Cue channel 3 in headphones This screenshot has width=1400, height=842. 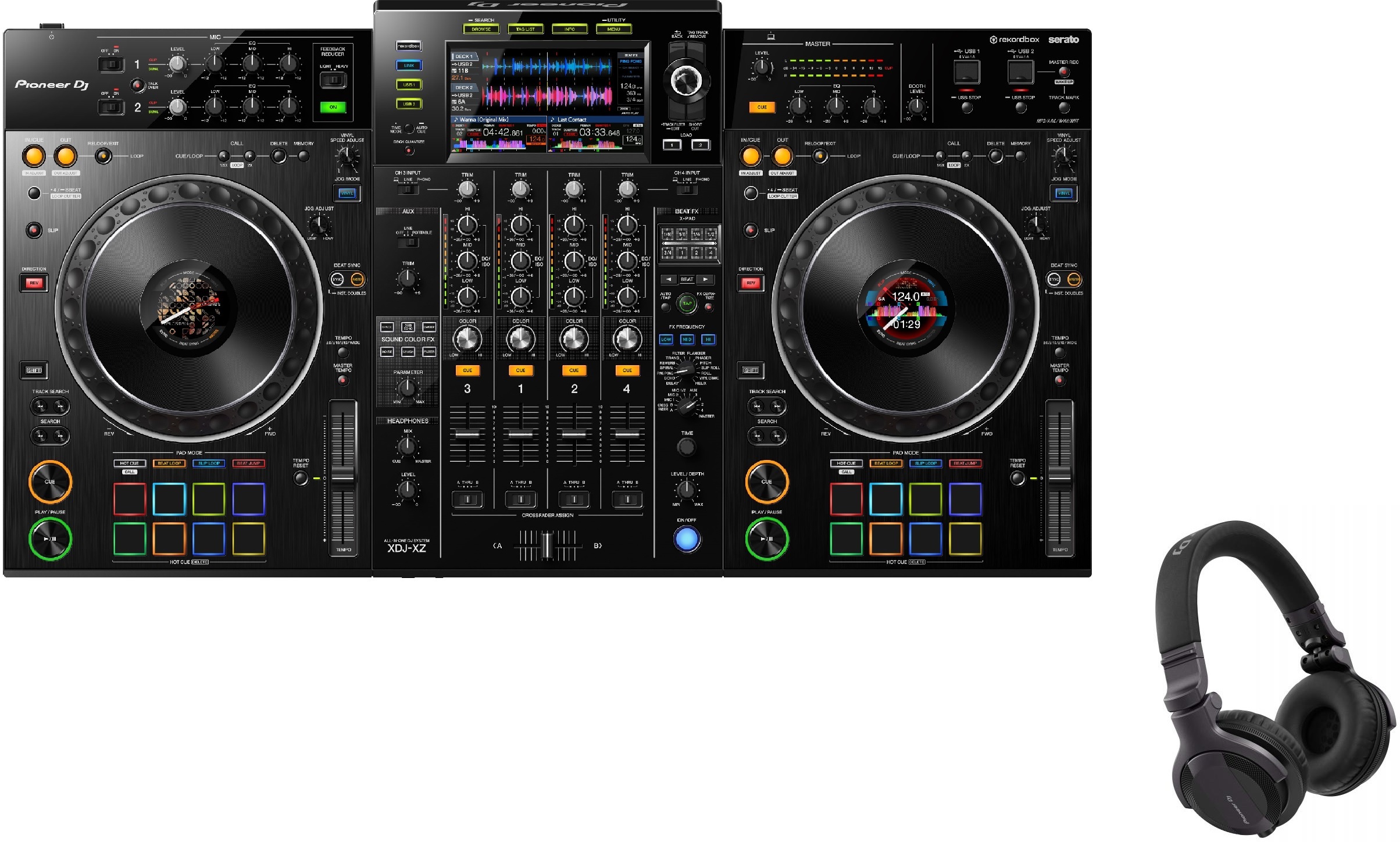coord(467,370)
